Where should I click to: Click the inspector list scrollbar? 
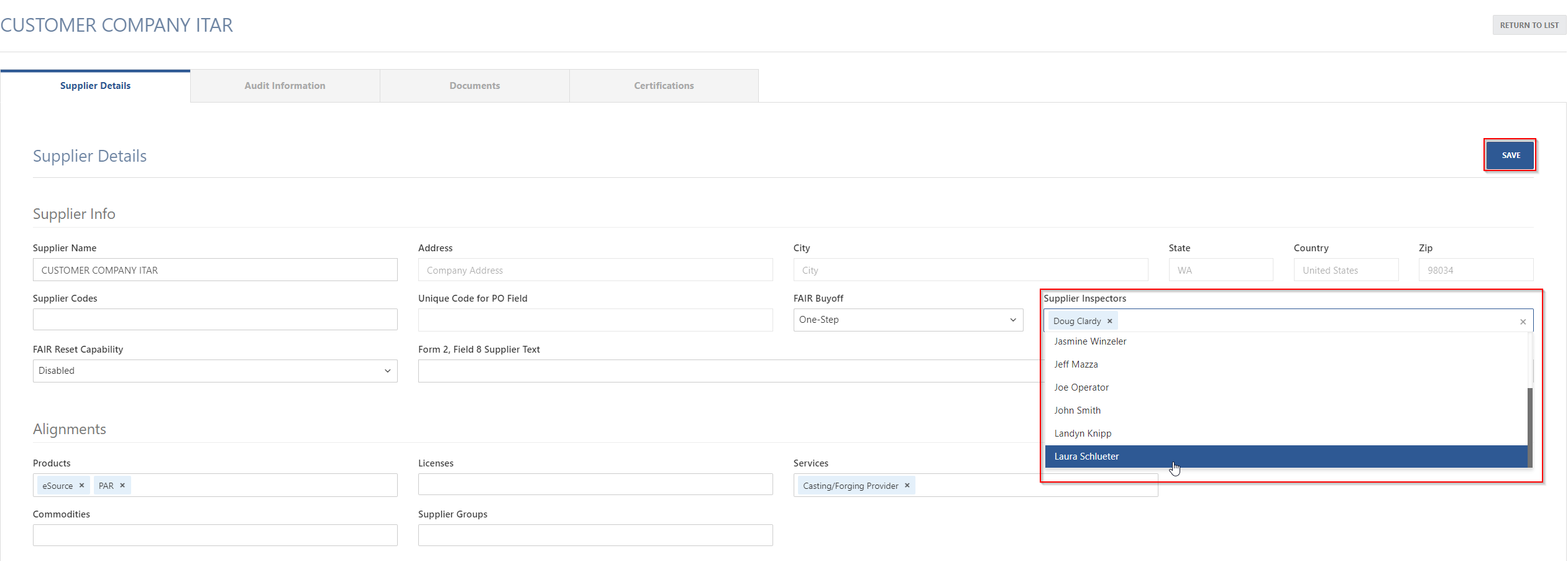[x=1530, y=427]
